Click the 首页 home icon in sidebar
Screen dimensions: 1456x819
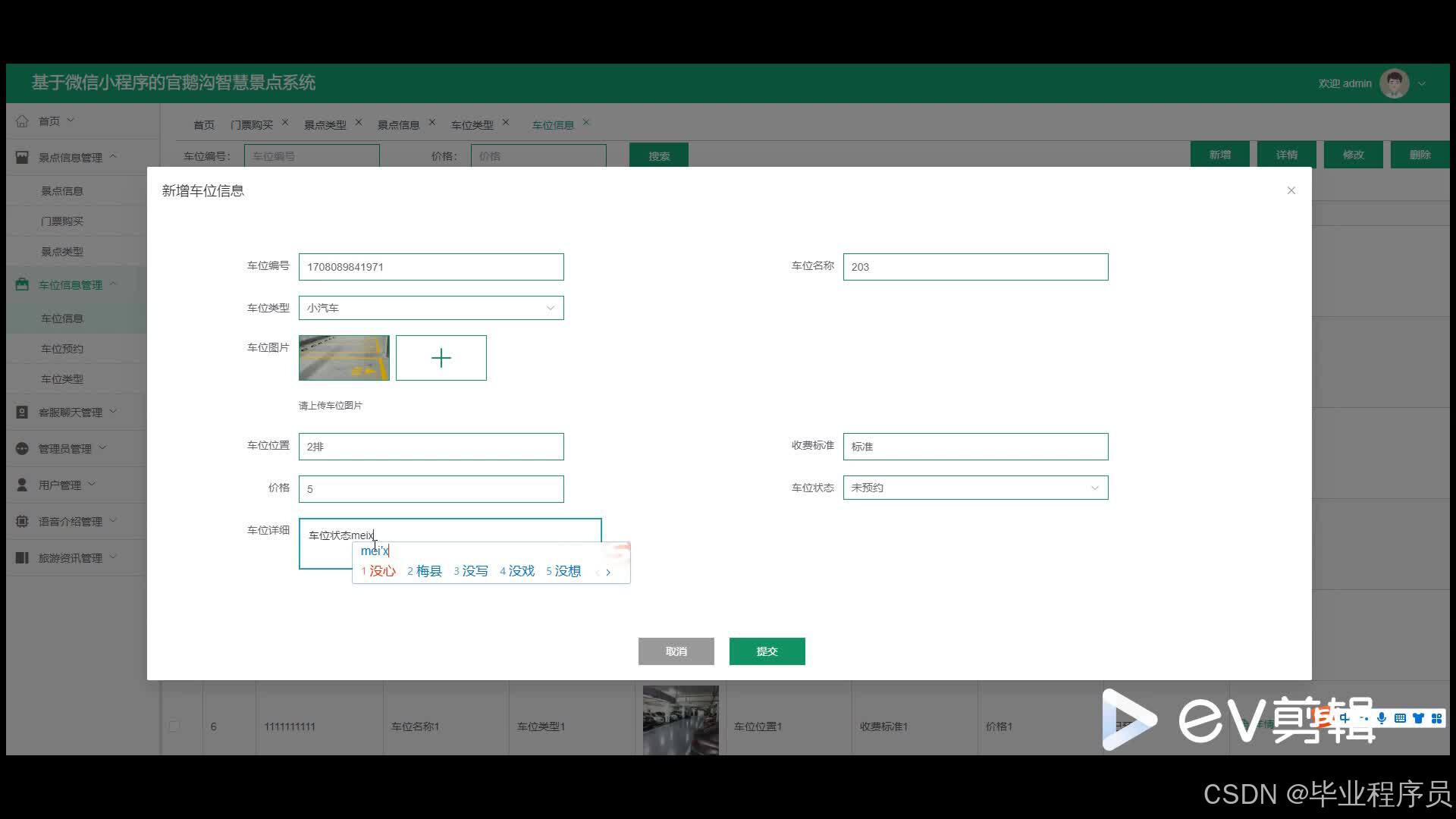click(22, 121)
